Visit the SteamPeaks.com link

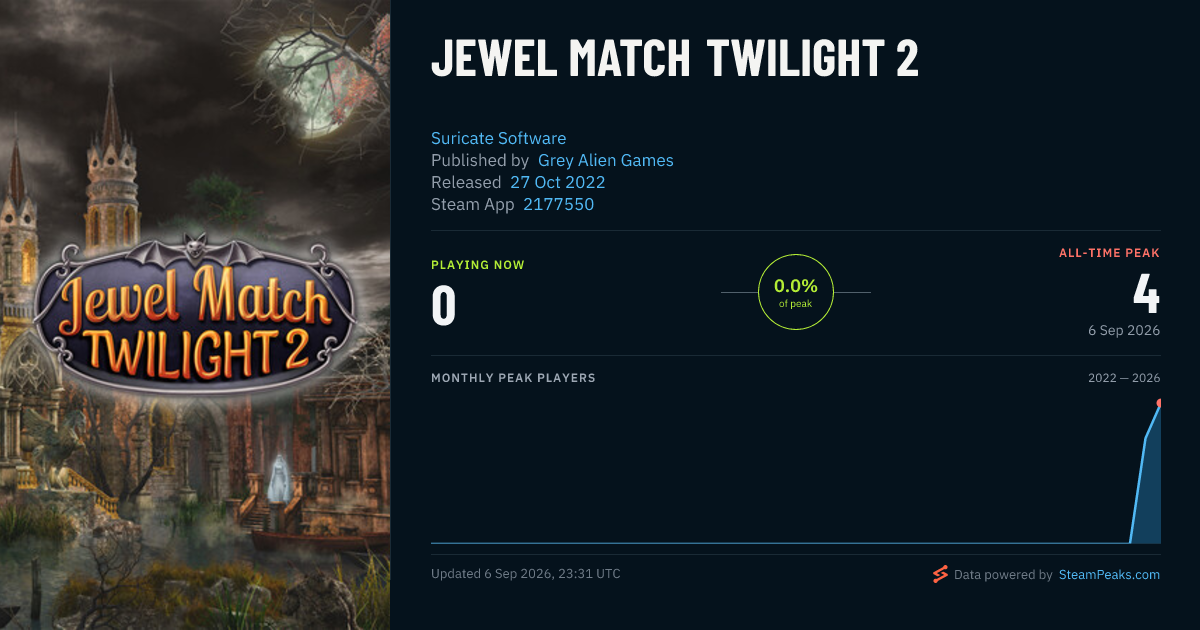[x=1110, y=575]
